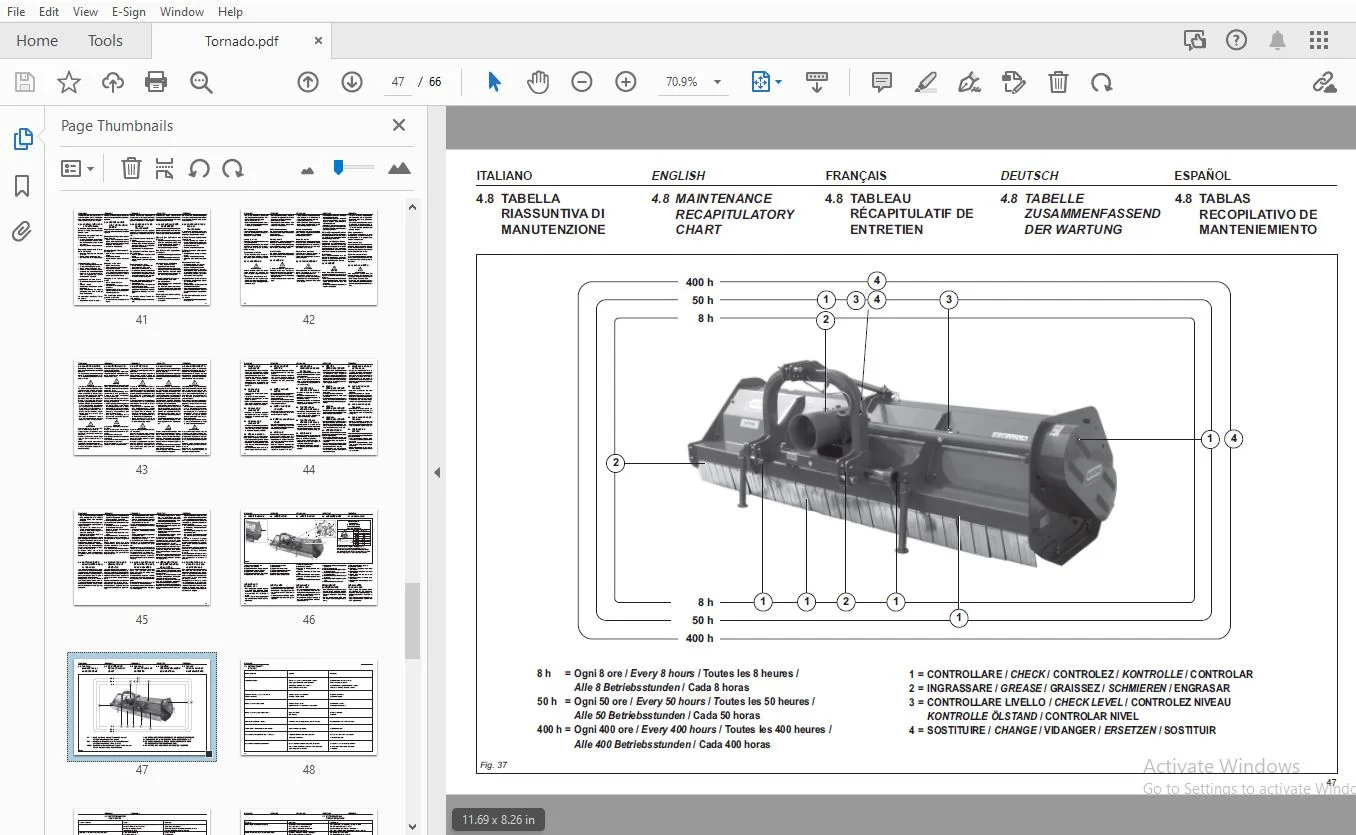Print the document
This screenshot has width=1356, height=835.
[156, 82]
